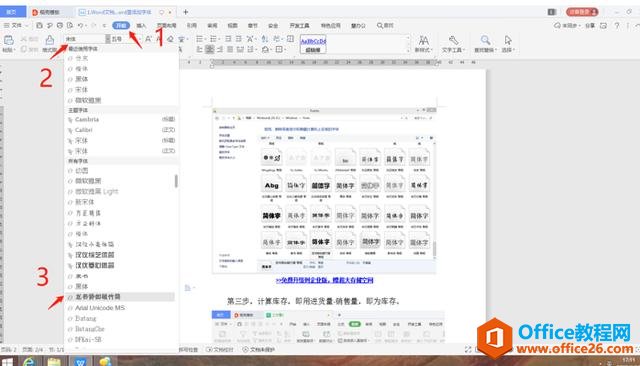The height and width of the screenshot is (366, 640).
Task: Open the File menu dropdown
Action: pyautogui.click(x=16, y=25)
